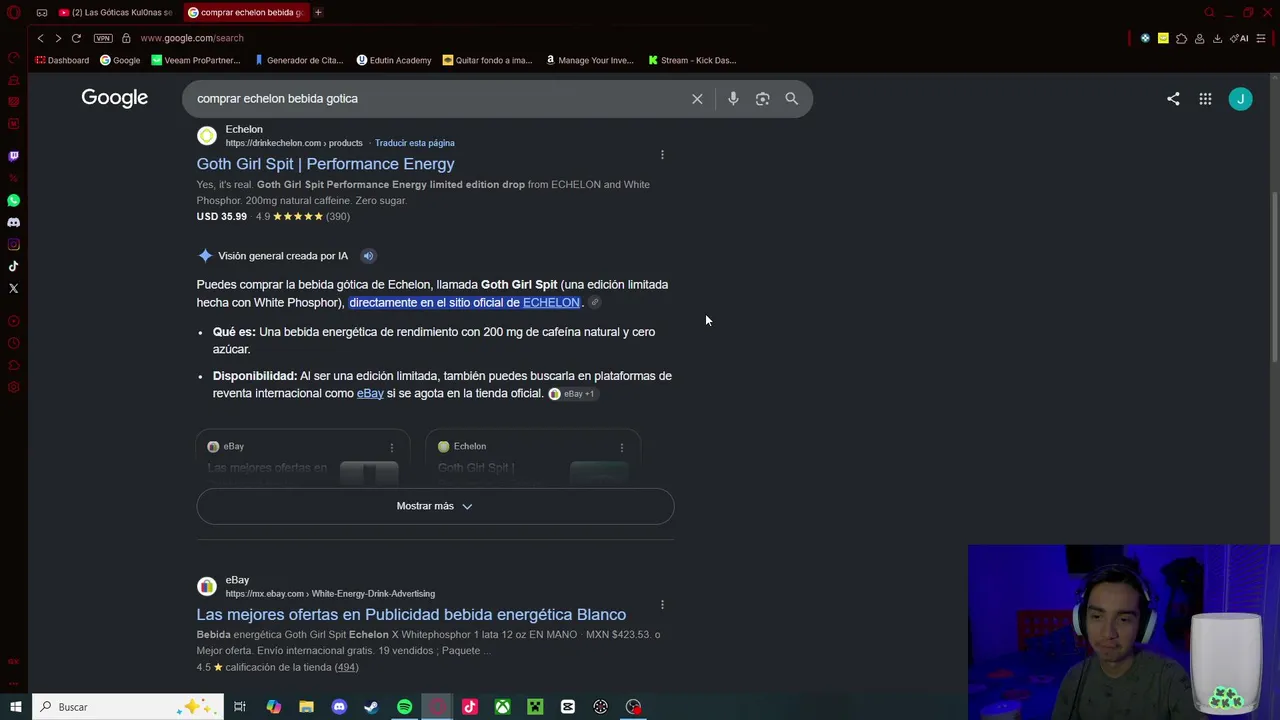Go back to the previous page
Viewport: 1280px width, 720px height.
click(40, 38)
